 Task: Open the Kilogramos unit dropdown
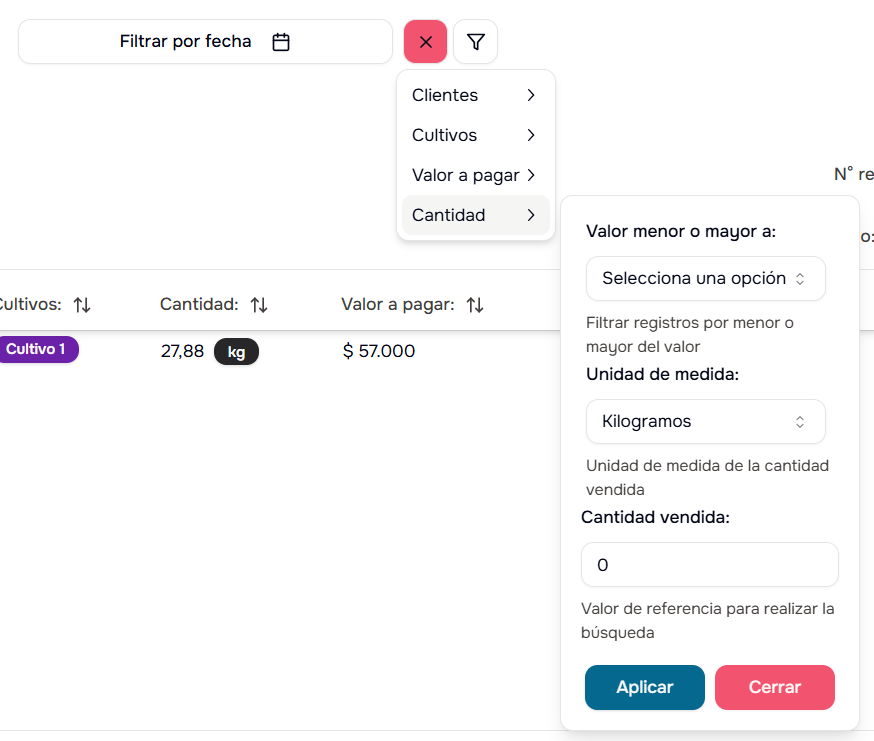tap(705, 422)
